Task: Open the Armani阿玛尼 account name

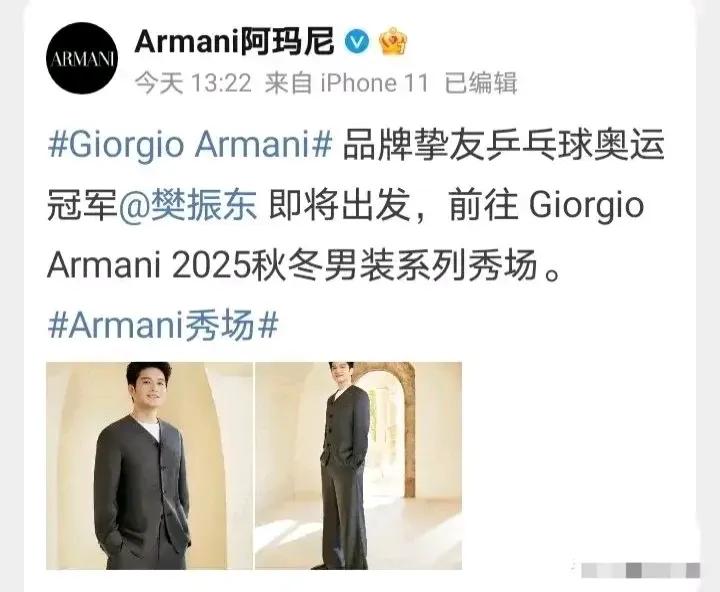Action: 234,42
